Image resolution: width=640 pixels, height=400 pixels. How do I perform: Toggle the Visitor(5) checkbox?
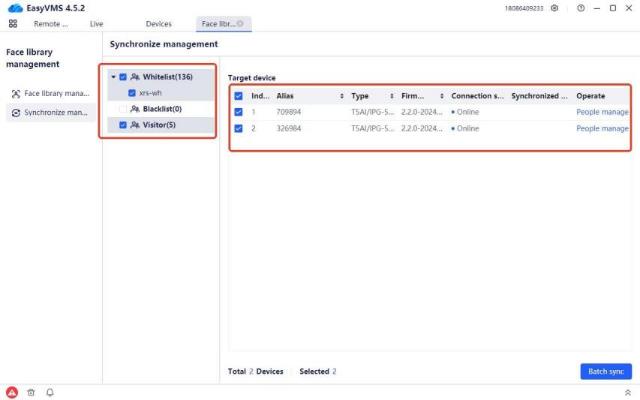(123, 125)
